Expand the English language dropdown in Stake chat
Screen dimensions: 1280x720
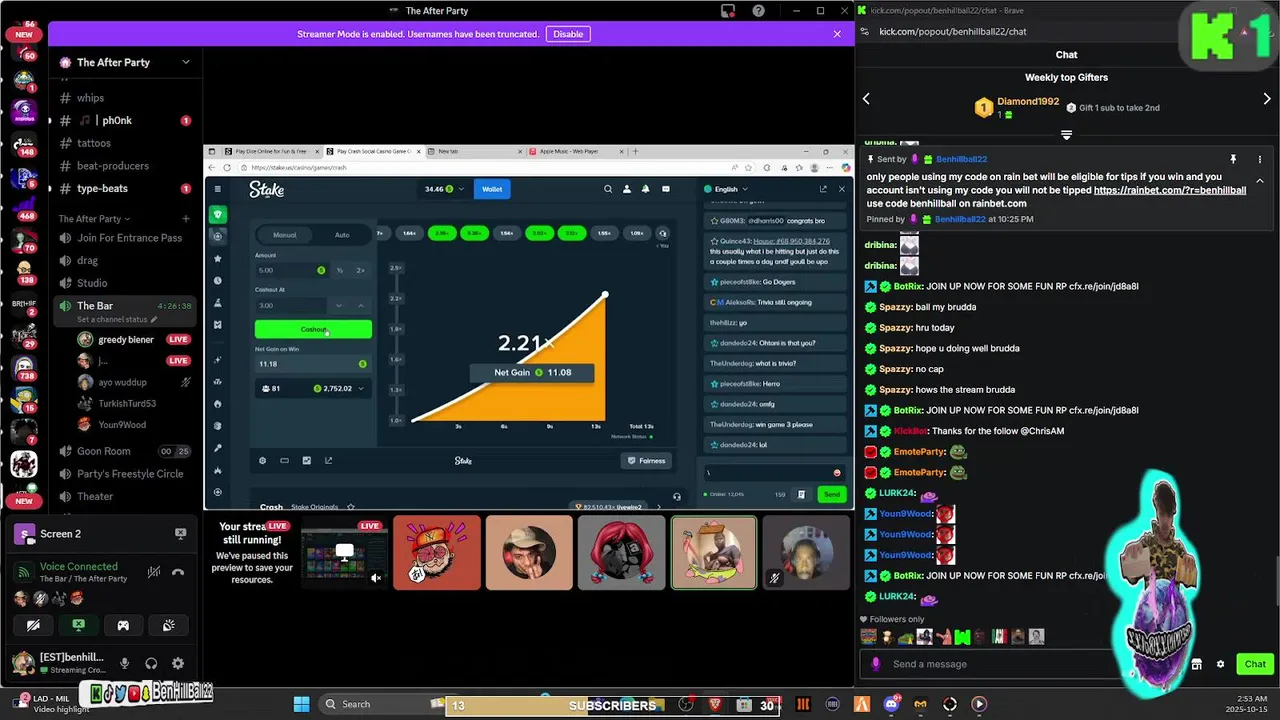pos(726,189)
